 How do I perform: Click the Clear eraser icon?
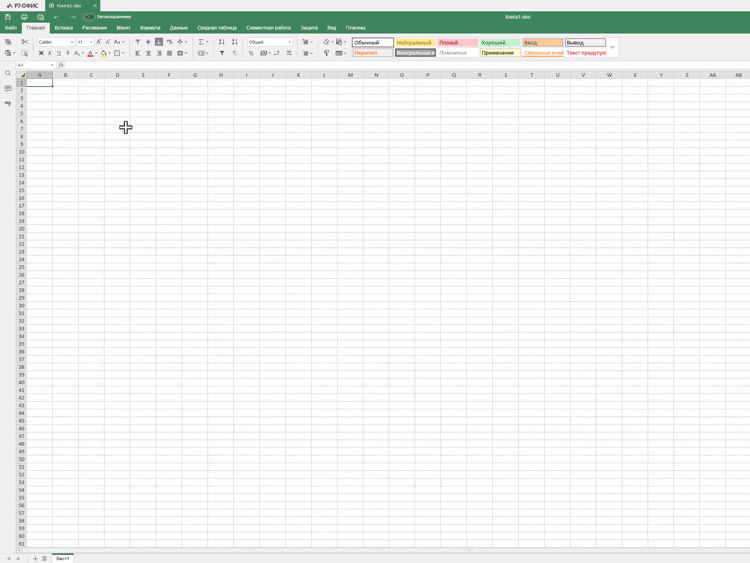328,42
